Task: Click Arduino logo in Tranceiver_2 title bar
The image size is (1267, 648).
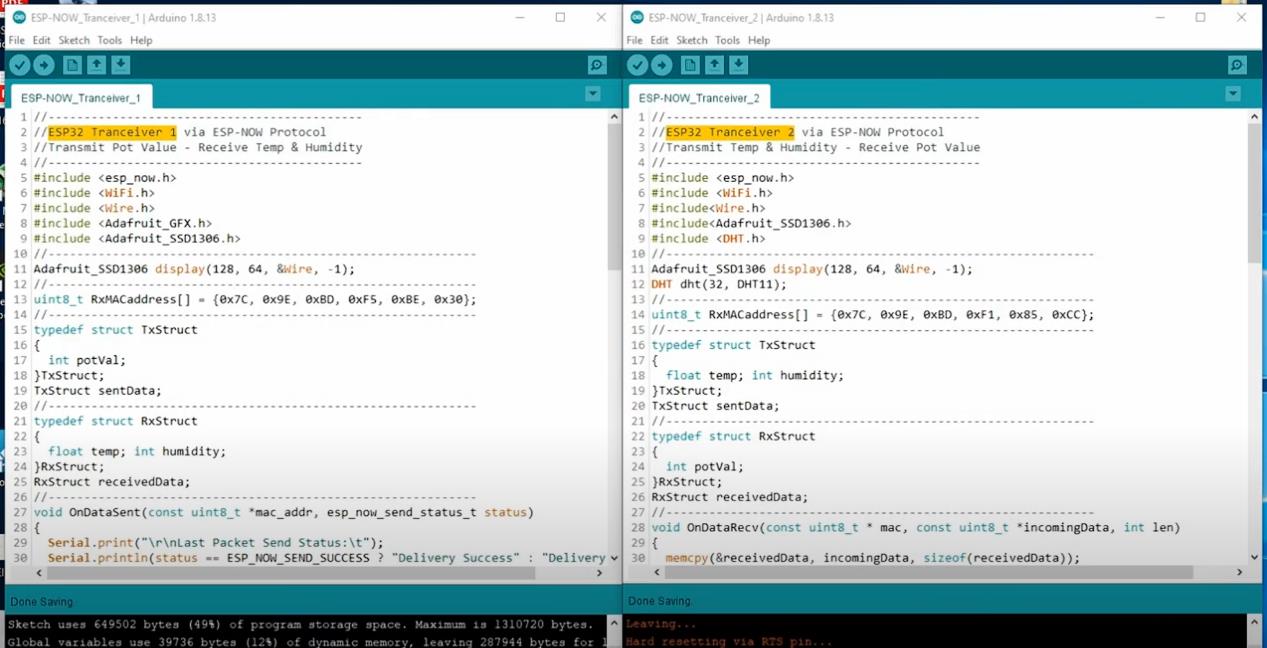Action: (635, 17)
